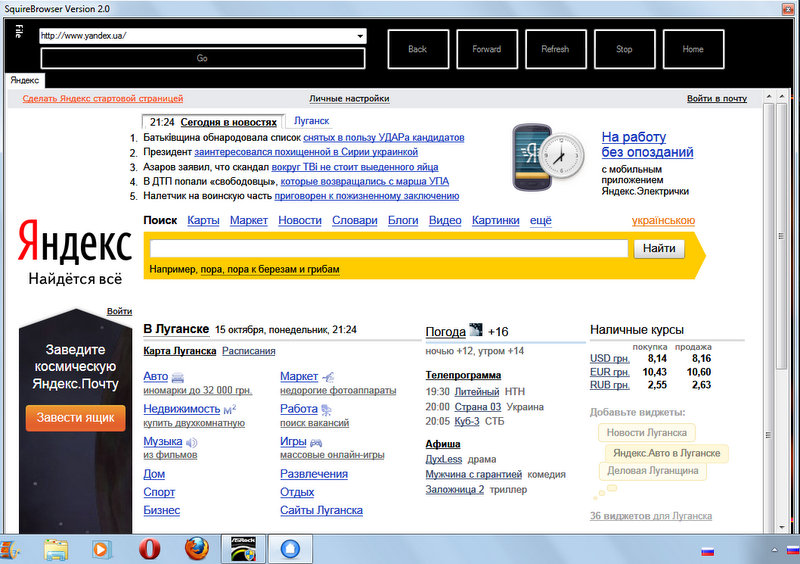The image size is (800, 564).
Task: Open the Картинки search tab
Action: (495, 220)
